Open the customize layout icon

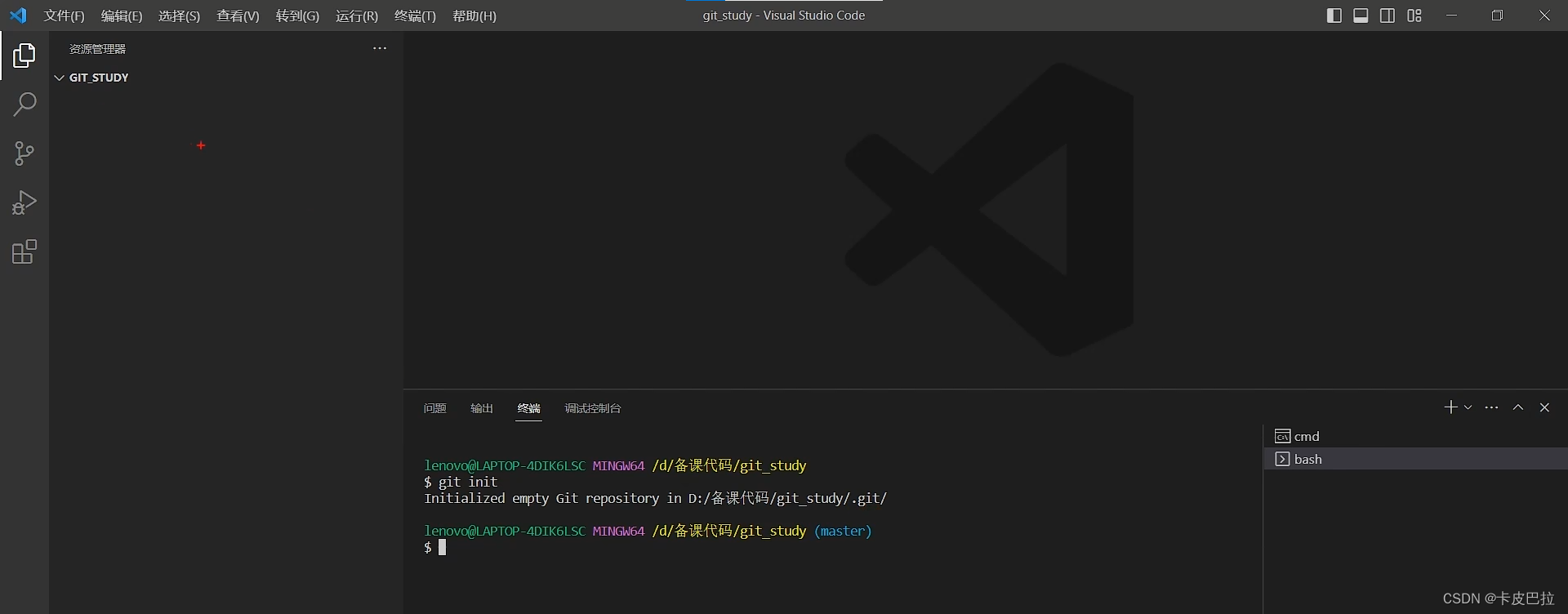(1414, 16)
